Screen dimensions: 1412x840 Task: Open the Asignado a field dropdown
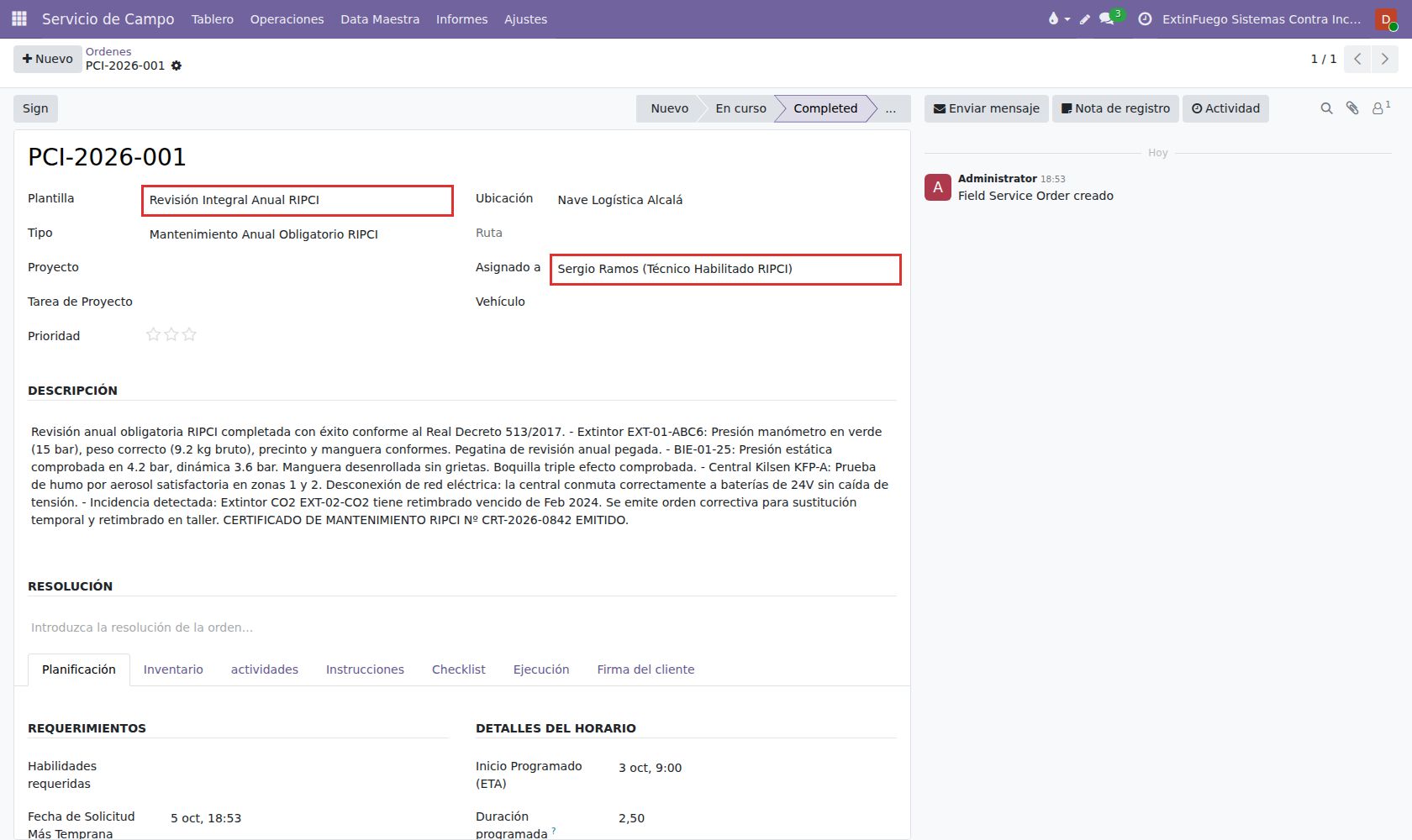pos(725,269)
